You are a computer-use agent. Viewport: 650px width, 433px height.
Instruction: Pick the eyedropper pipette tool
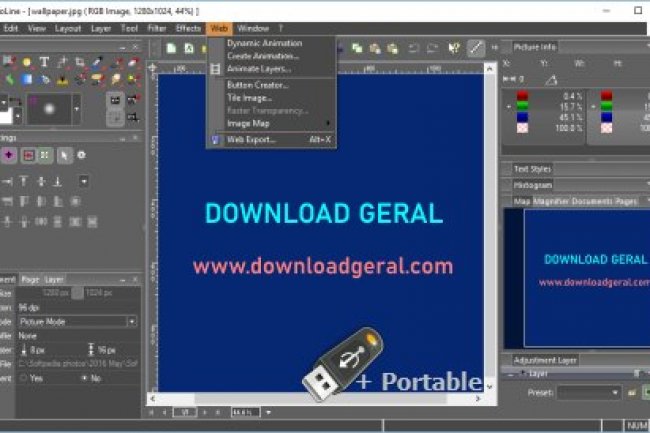click(x=97, y=62)
